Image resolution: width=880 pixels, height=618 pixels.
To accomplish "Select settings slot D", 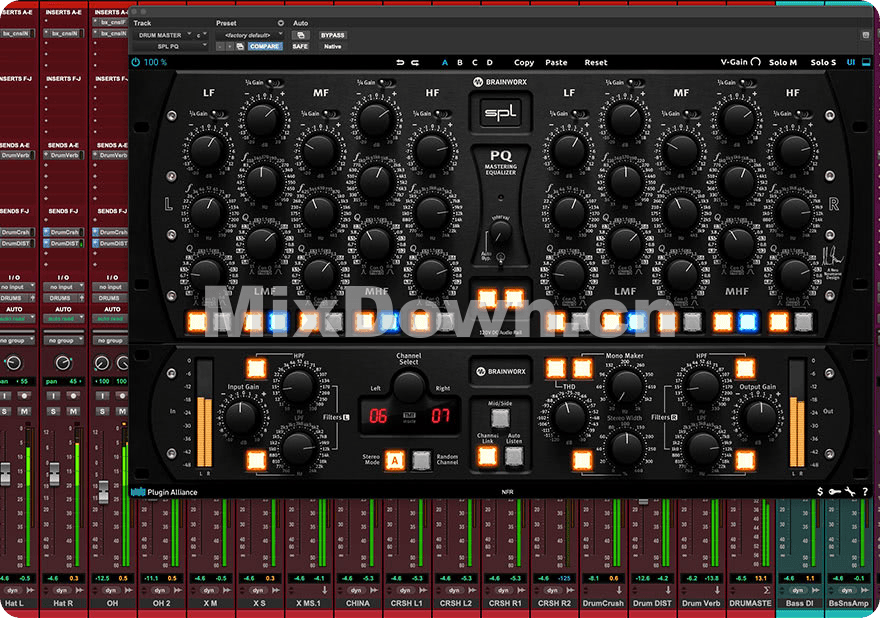I will click(489, 62).
